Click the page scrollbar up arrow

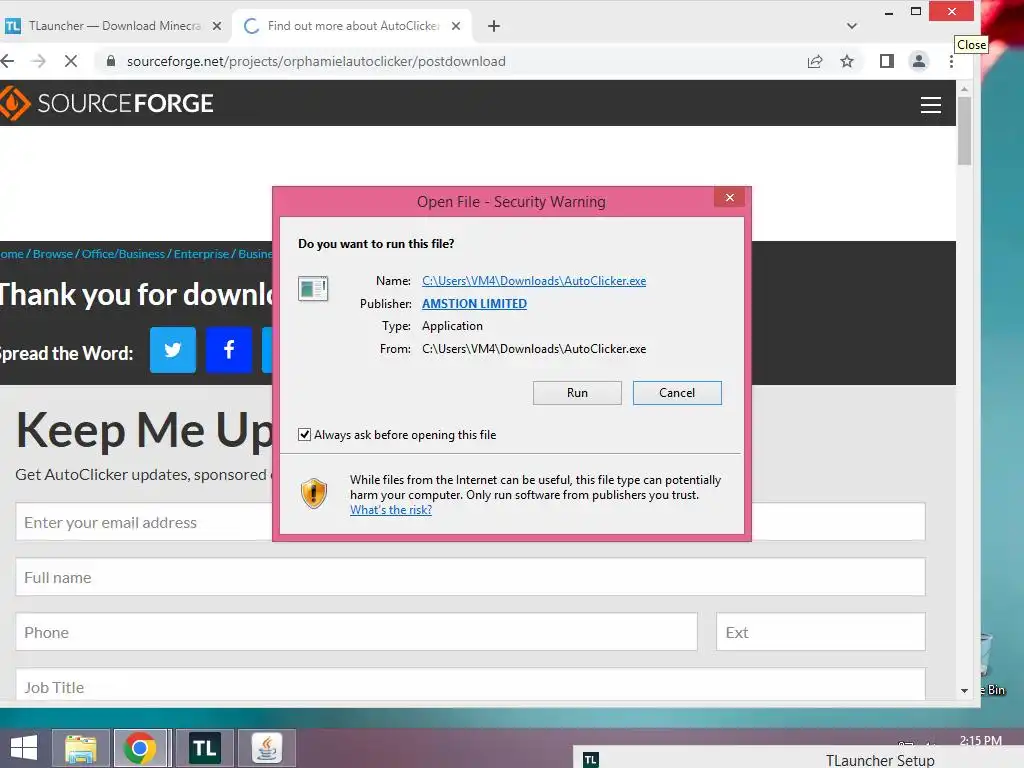[965, 89]
